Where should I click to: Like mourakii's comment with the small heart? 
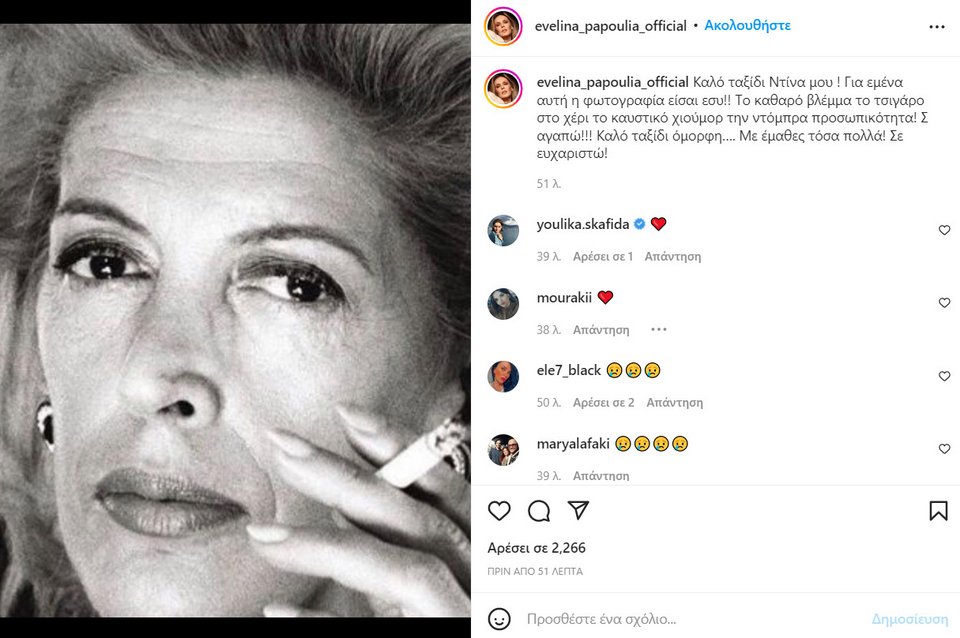click(944, 303)
